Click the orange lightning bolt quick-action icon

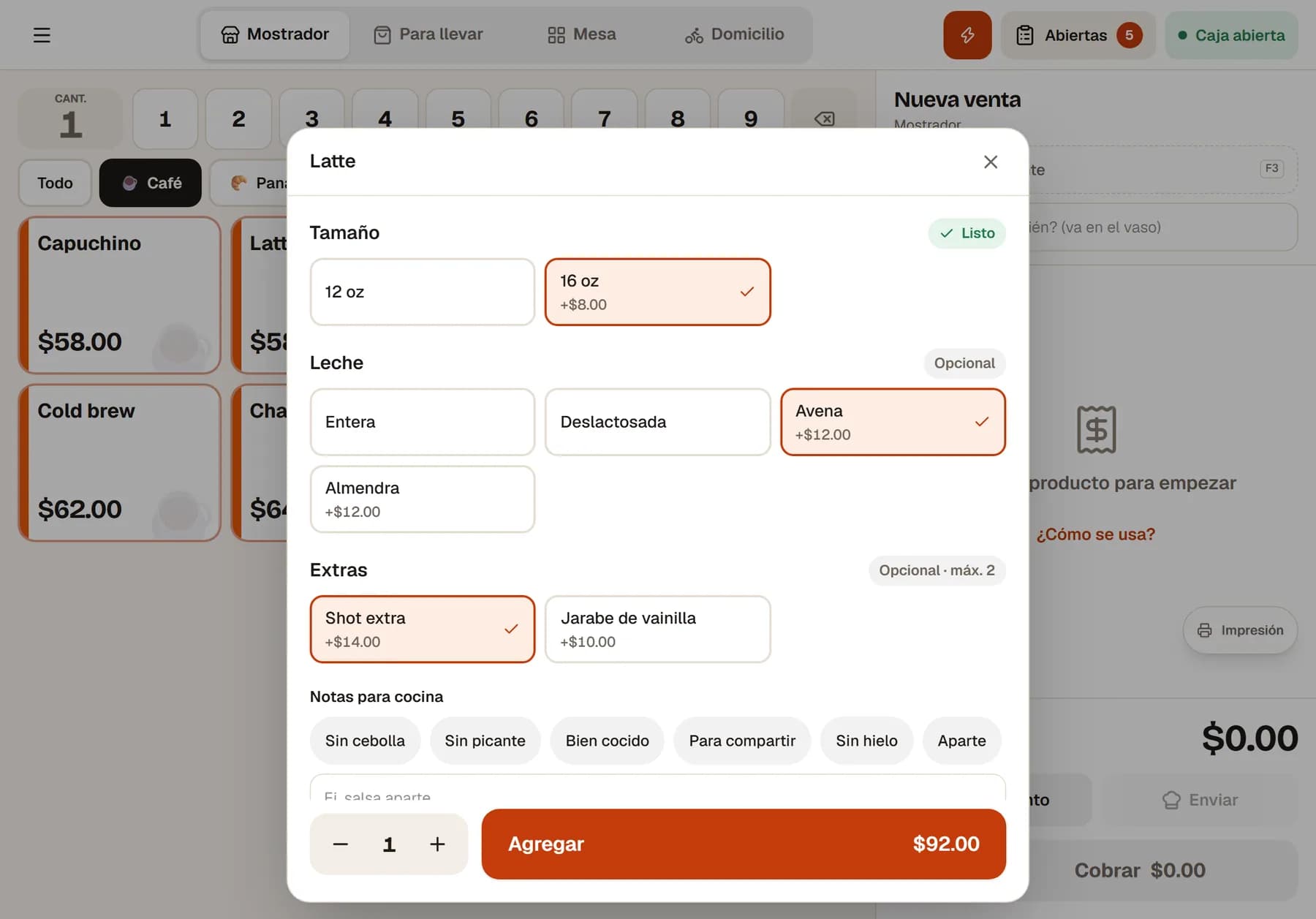pyautogui.click(x=967, y=35)
